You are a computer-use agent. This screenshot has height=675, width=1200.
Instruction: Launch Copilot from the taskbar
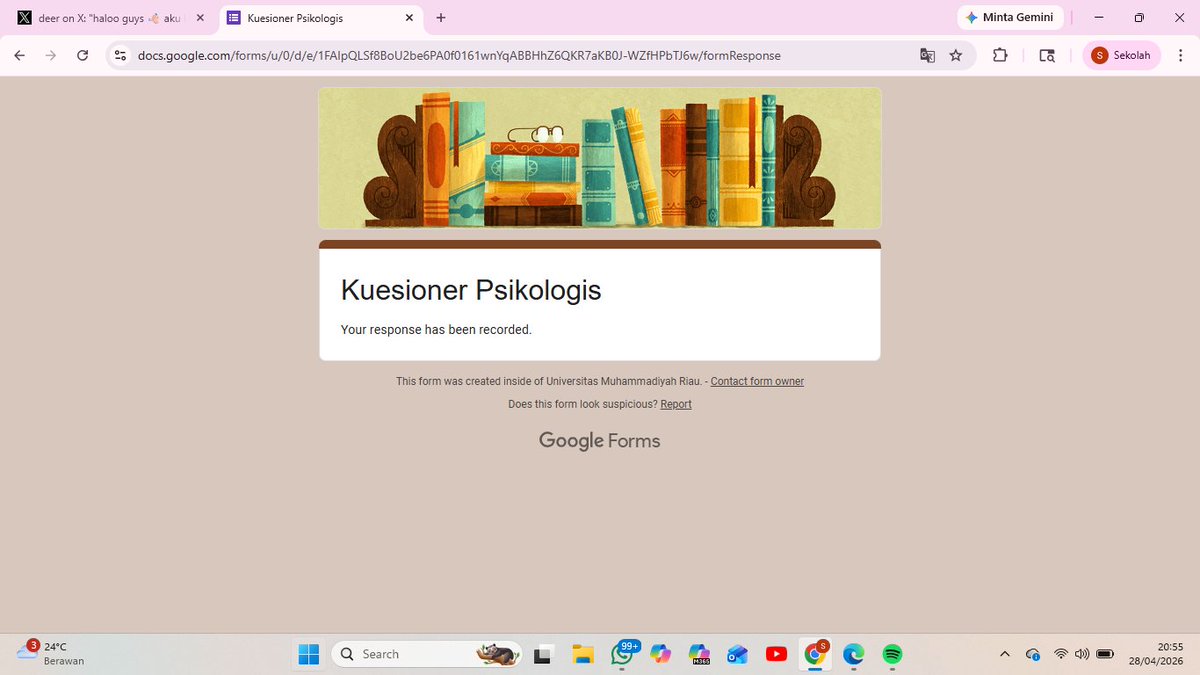click(x=660, y=654)
